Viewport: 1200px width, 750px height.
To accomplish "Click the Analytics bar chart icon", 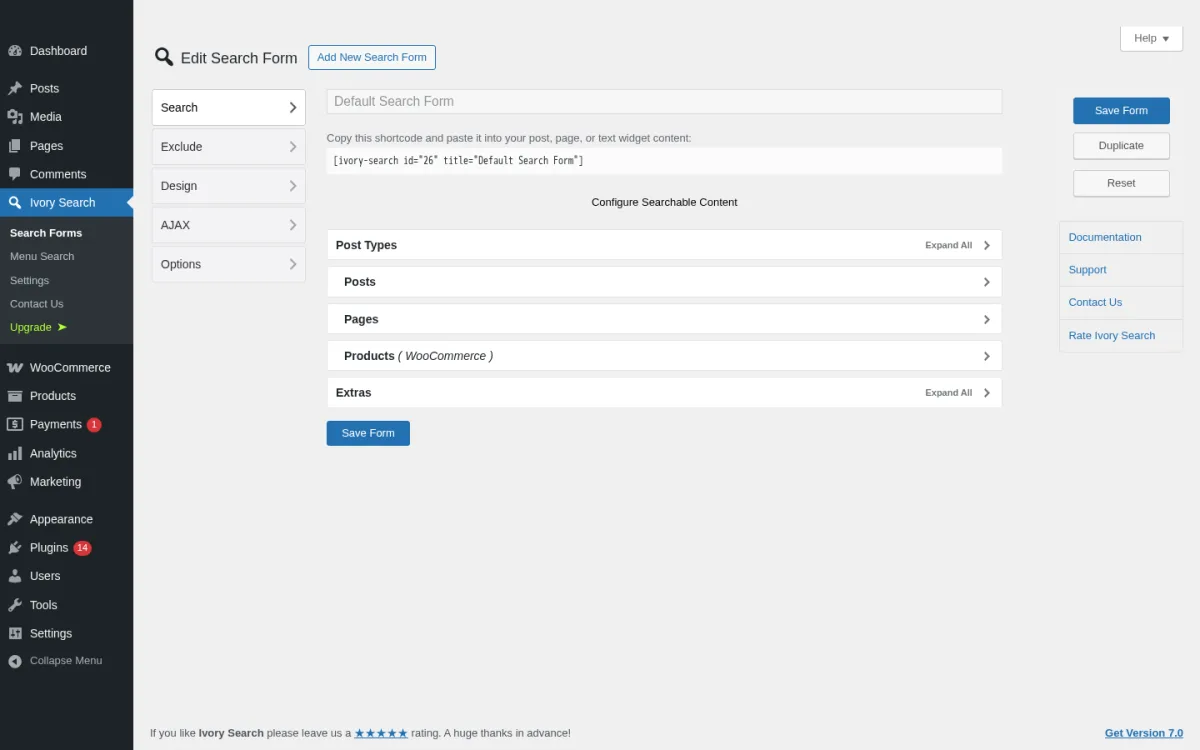I will coord(15,453).
